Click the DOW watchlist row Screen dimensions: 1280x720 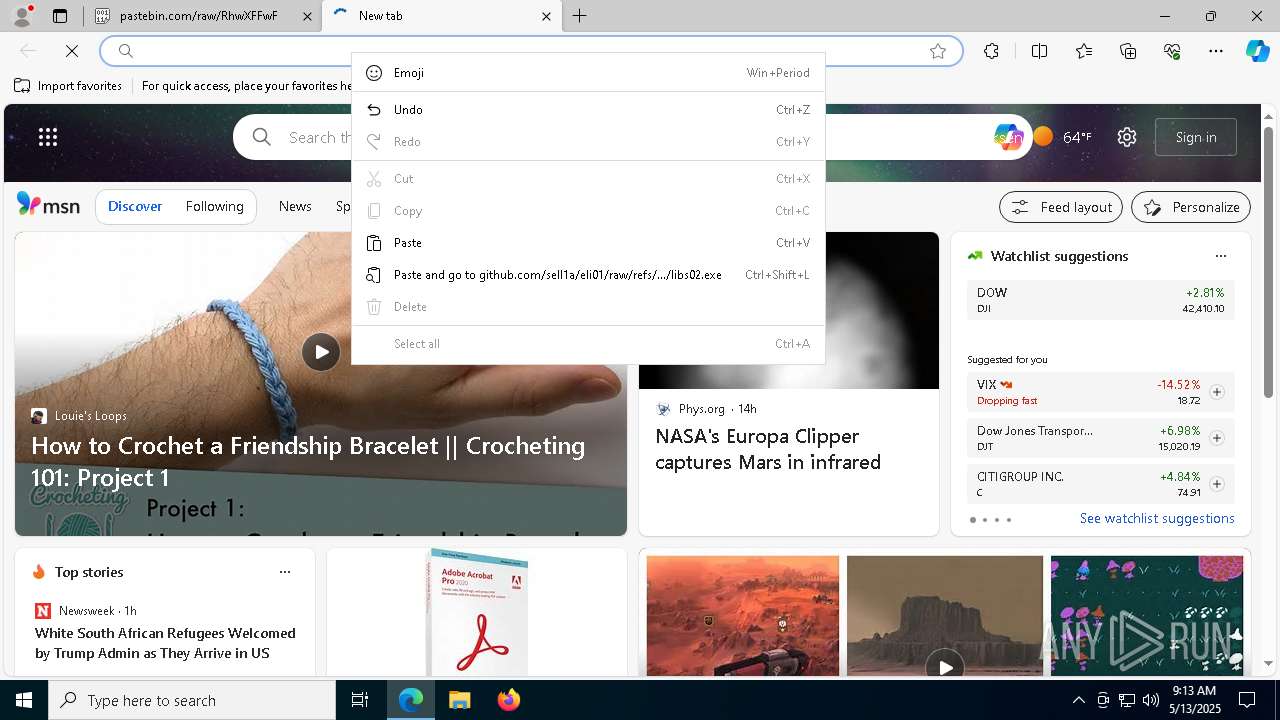coord(1101,300)
